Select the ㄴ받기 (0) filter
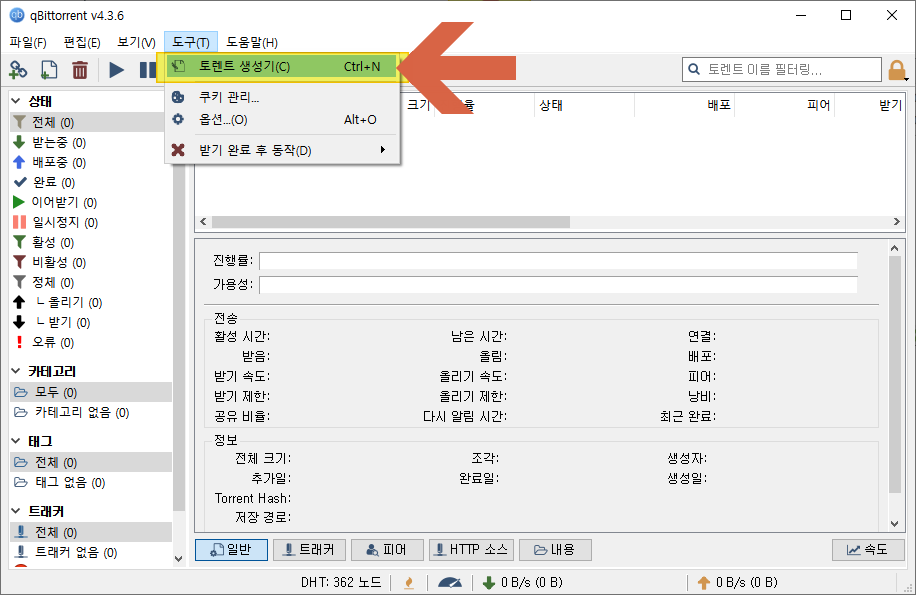This screenshot has height=595, width=916. point(91,322)
